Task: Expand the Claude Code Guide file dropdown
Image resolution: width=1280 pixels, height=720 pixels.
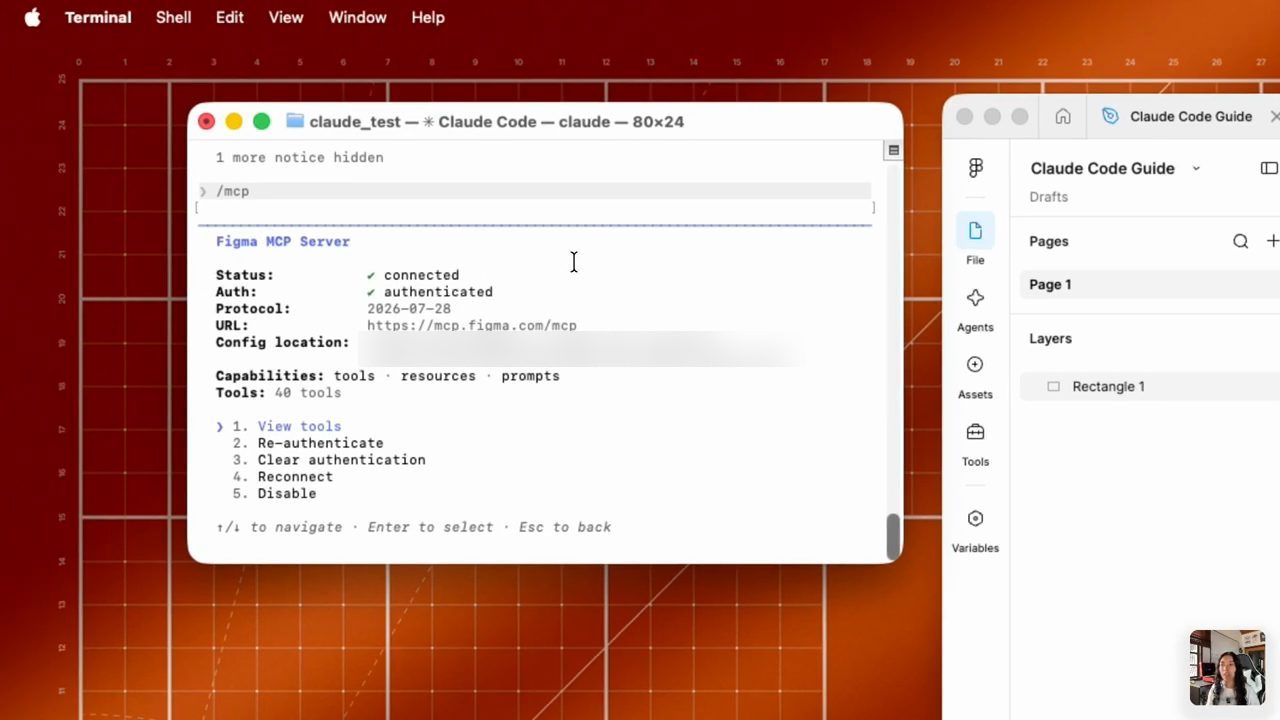Action: tap(1196, 168)
